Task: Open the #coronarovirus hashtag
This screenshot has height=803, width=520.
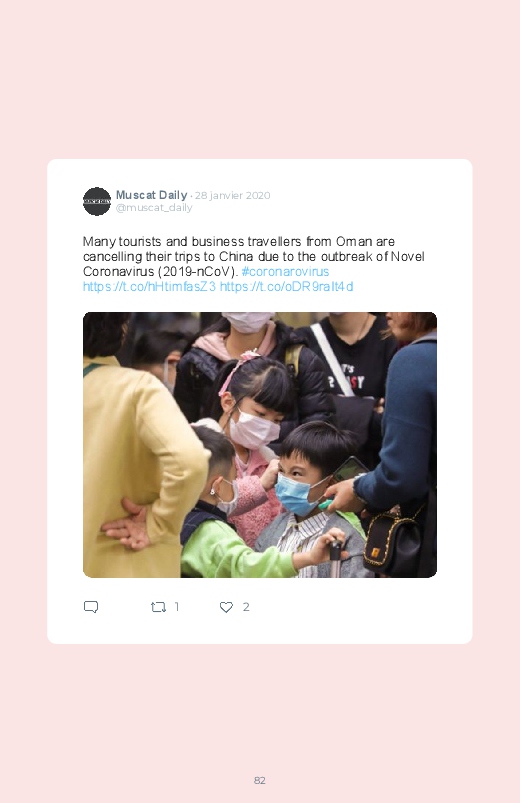Action: click(285, 271)
